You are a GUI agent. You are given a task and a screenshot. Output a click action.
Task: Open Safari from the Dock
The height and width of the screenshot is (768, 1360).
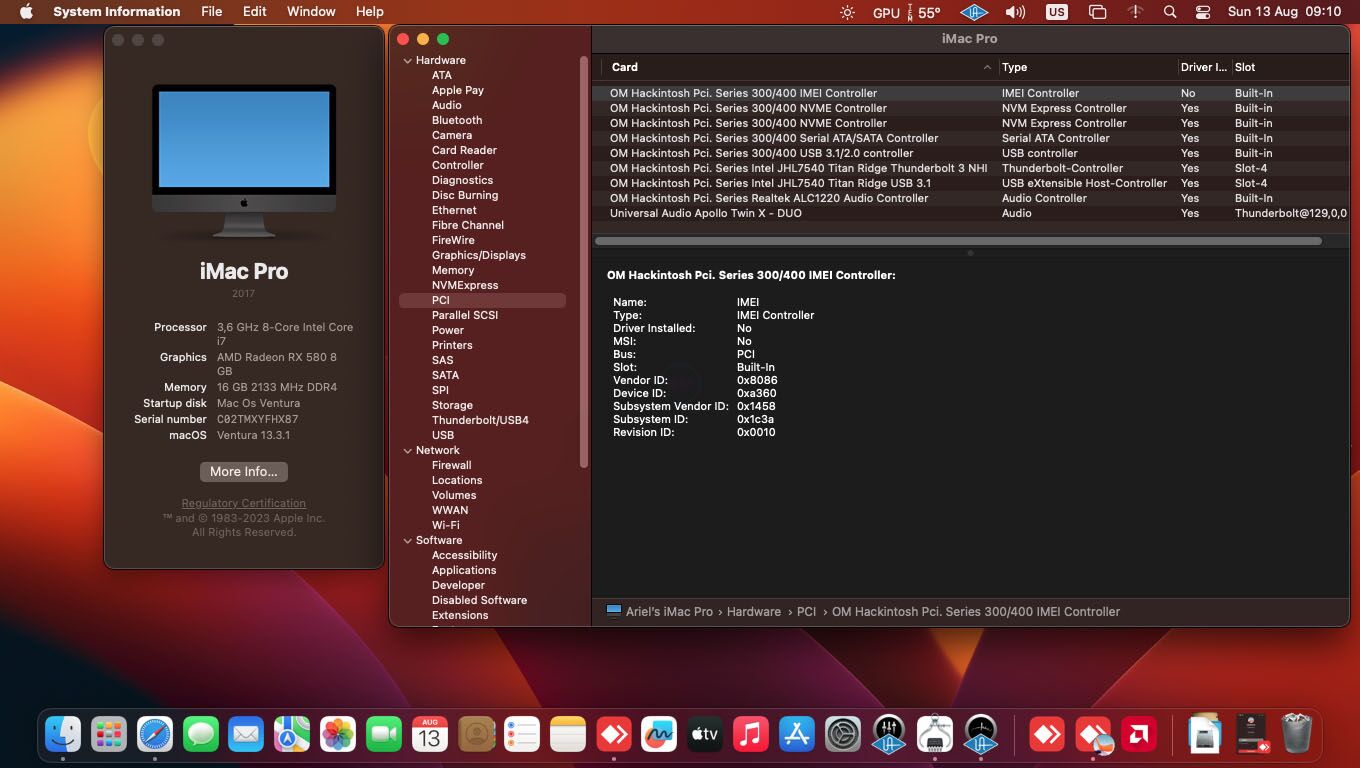click(x=155, y=734)
